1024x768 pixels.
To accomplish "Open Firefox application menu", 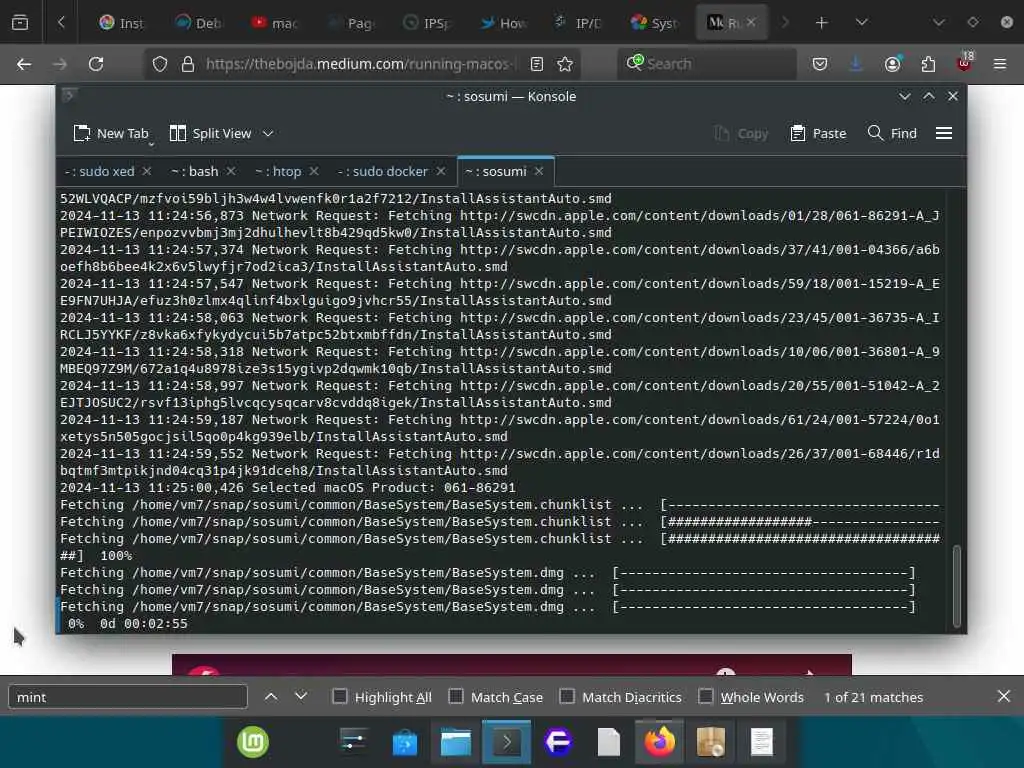I will (x=1000, y=64).
